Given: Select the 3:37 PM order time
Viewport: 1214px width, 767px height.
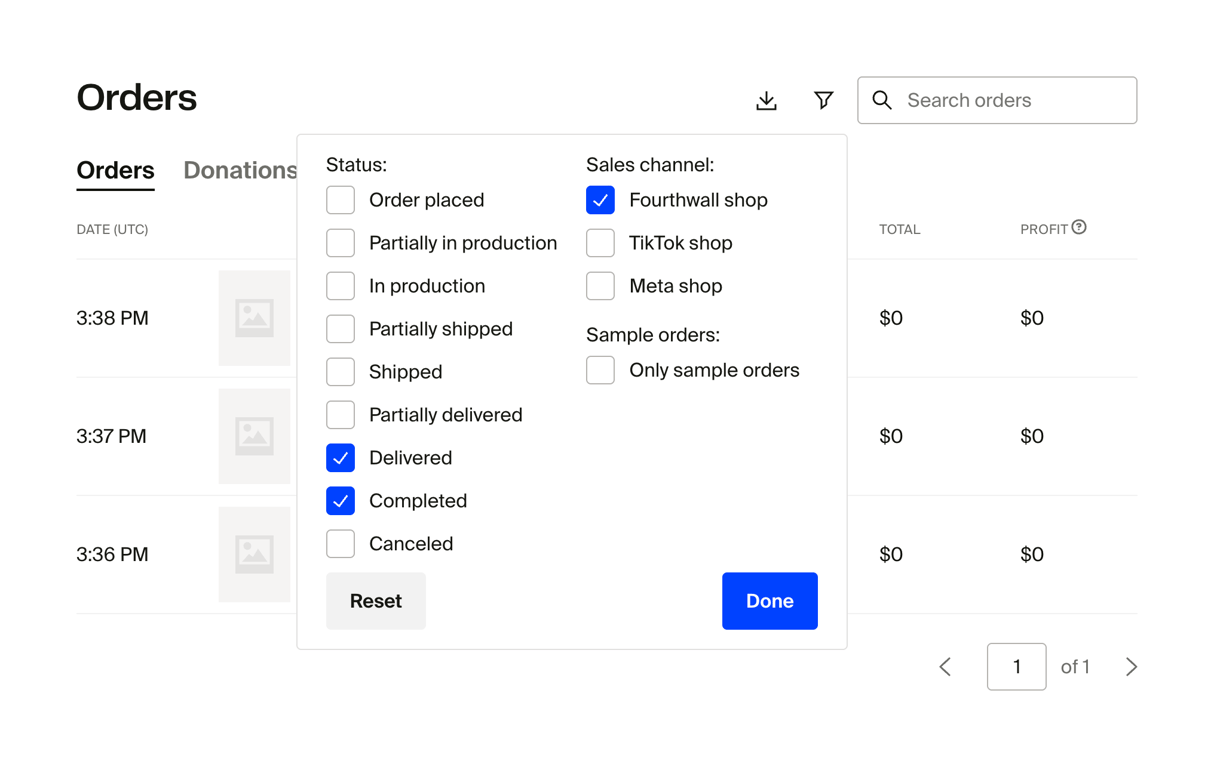Looking at the screenshot, I should point(111,436).
